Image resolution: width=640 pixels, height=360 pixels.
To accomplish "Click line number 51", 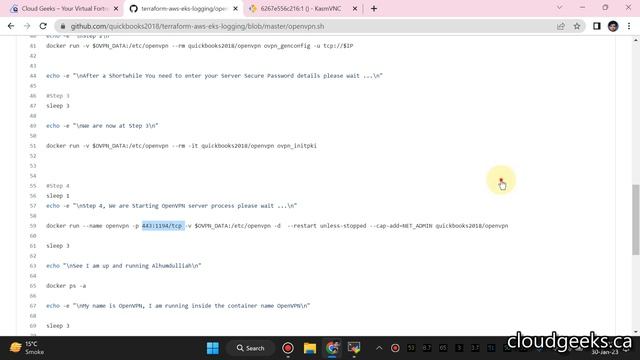I will click(x=33, y=146).
